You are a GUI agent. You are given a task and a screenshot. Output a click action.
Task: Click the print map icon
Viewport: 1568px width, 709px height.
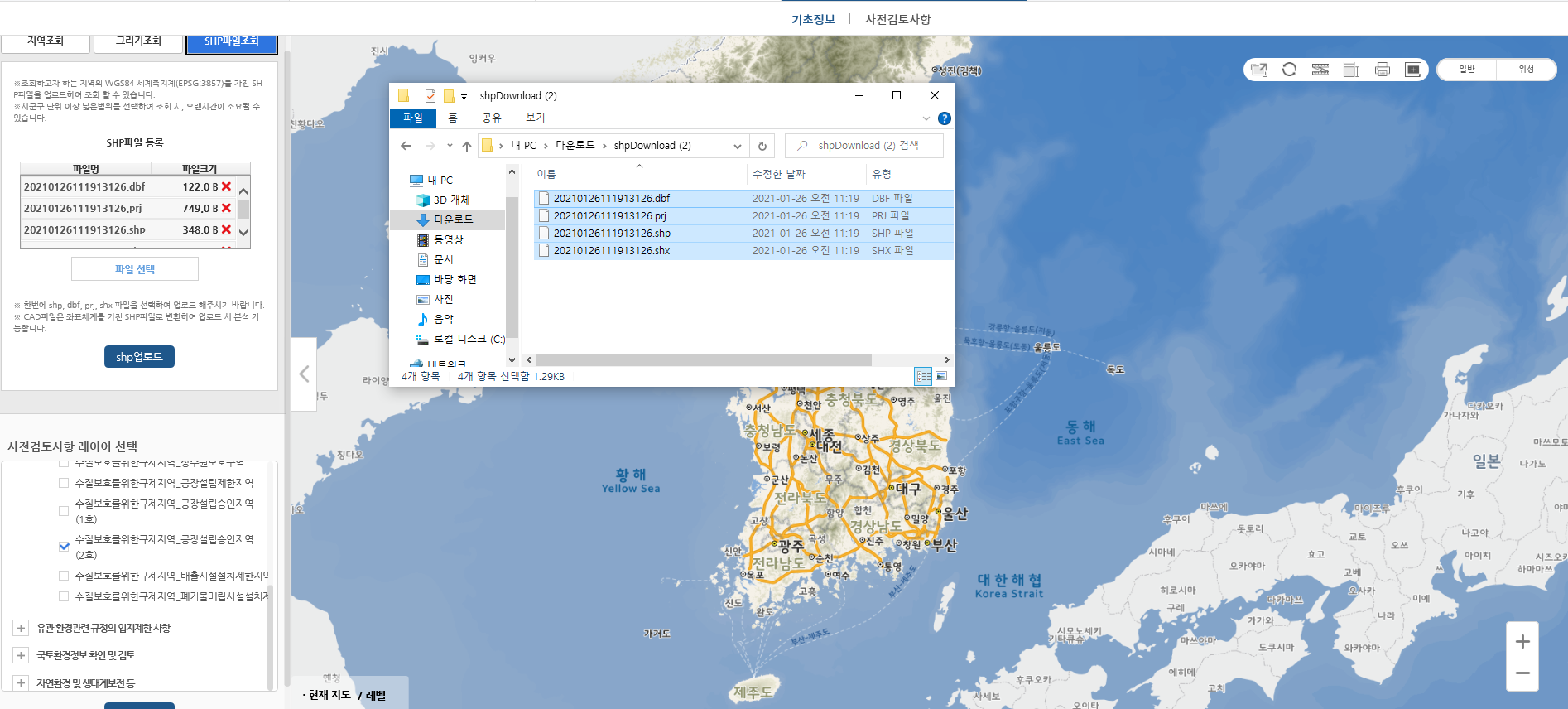[1382, 70]
